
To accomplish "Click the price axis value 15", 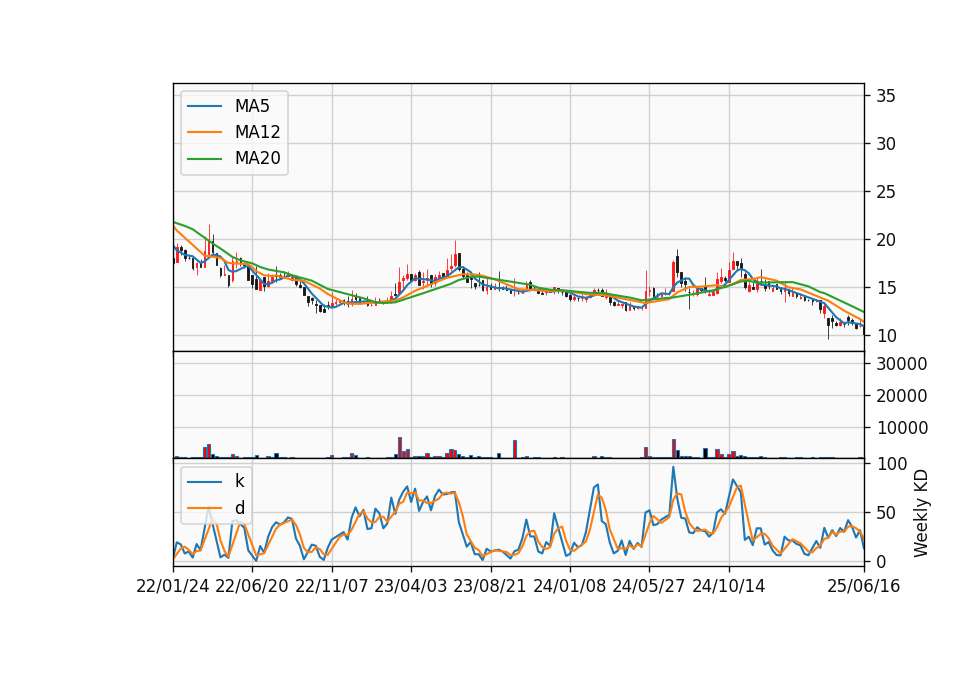I will point(885,288).
